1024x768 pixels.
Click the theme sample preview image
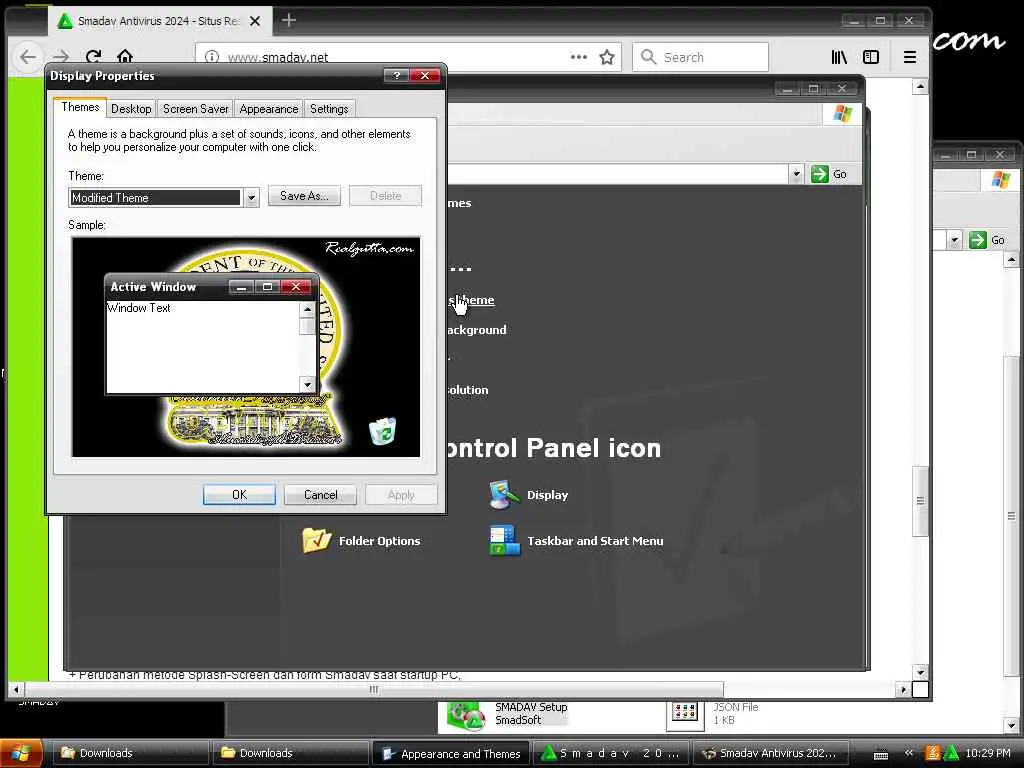click(246, 347)
